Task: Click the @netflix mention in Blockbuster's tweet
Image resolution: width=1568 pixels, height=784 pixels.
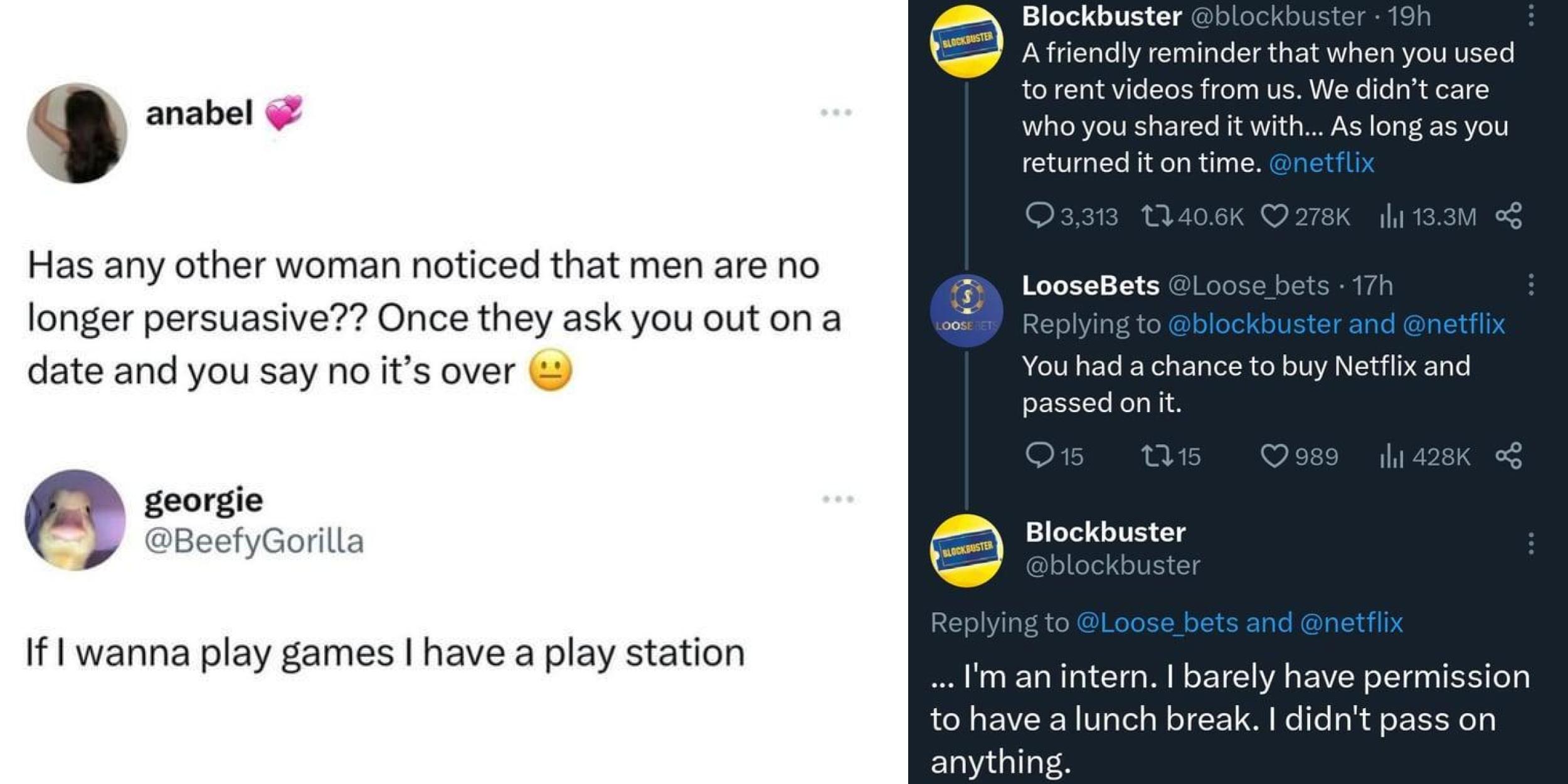Action: [x=1321, y=163]
